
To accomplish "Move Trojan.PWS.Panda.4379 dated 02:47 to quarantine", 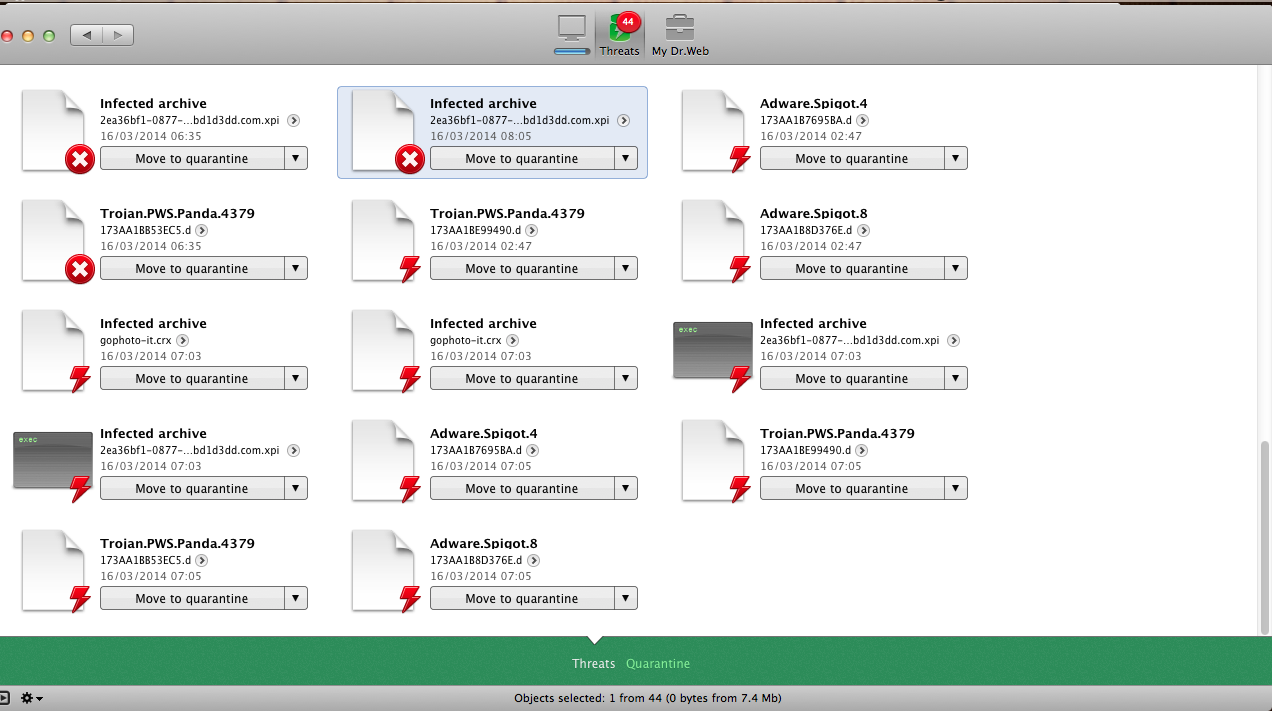I will coord(522,268).
